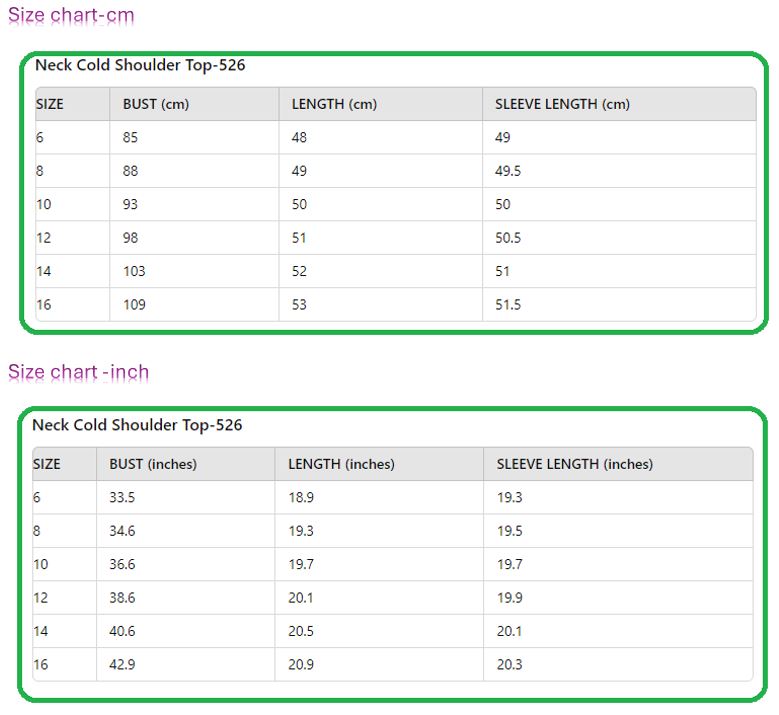Select sleeve length value 20.3 inches
This screenshot has width=779, height=715.
[510, 664]
